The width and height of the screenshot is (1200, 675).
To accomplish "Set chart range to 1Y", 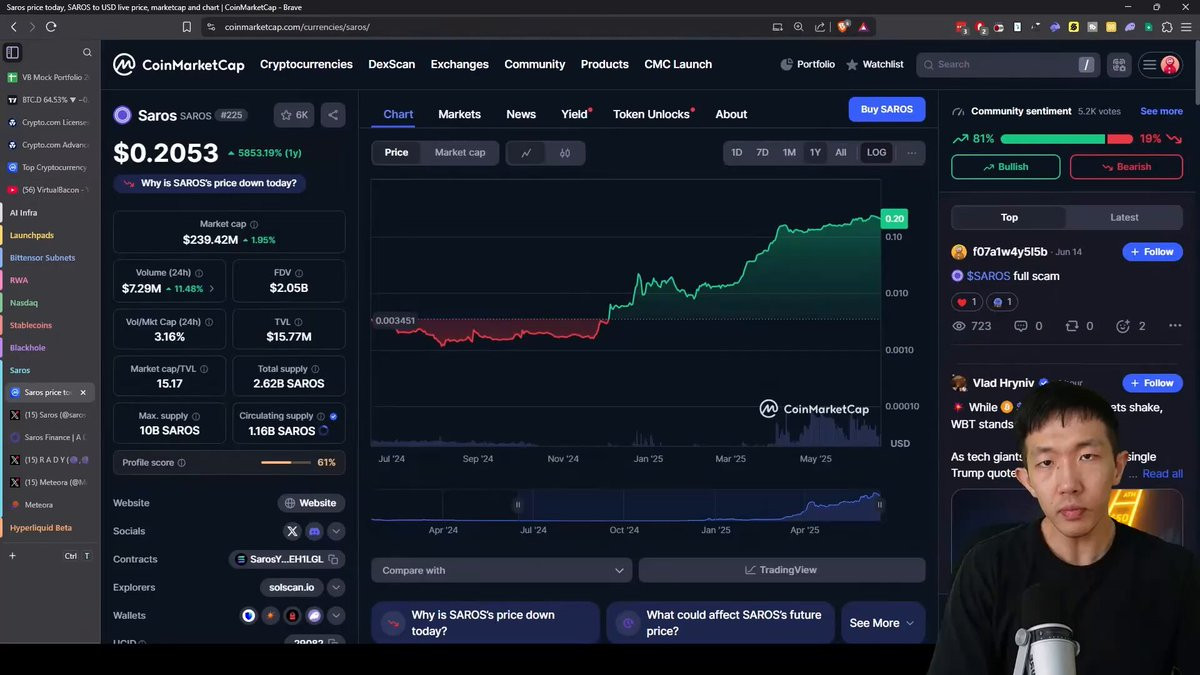I will [x=815, y=153].
